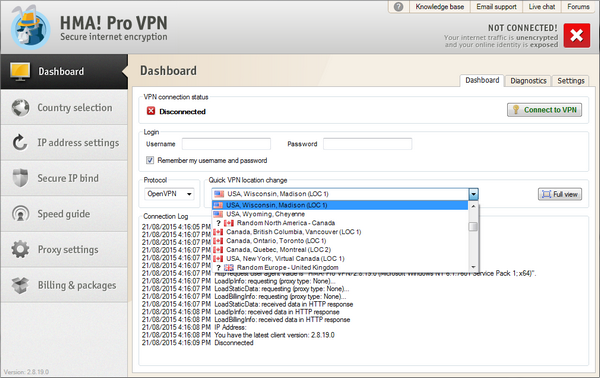Click the US flag in the selected location field

[x=219, y=194]
